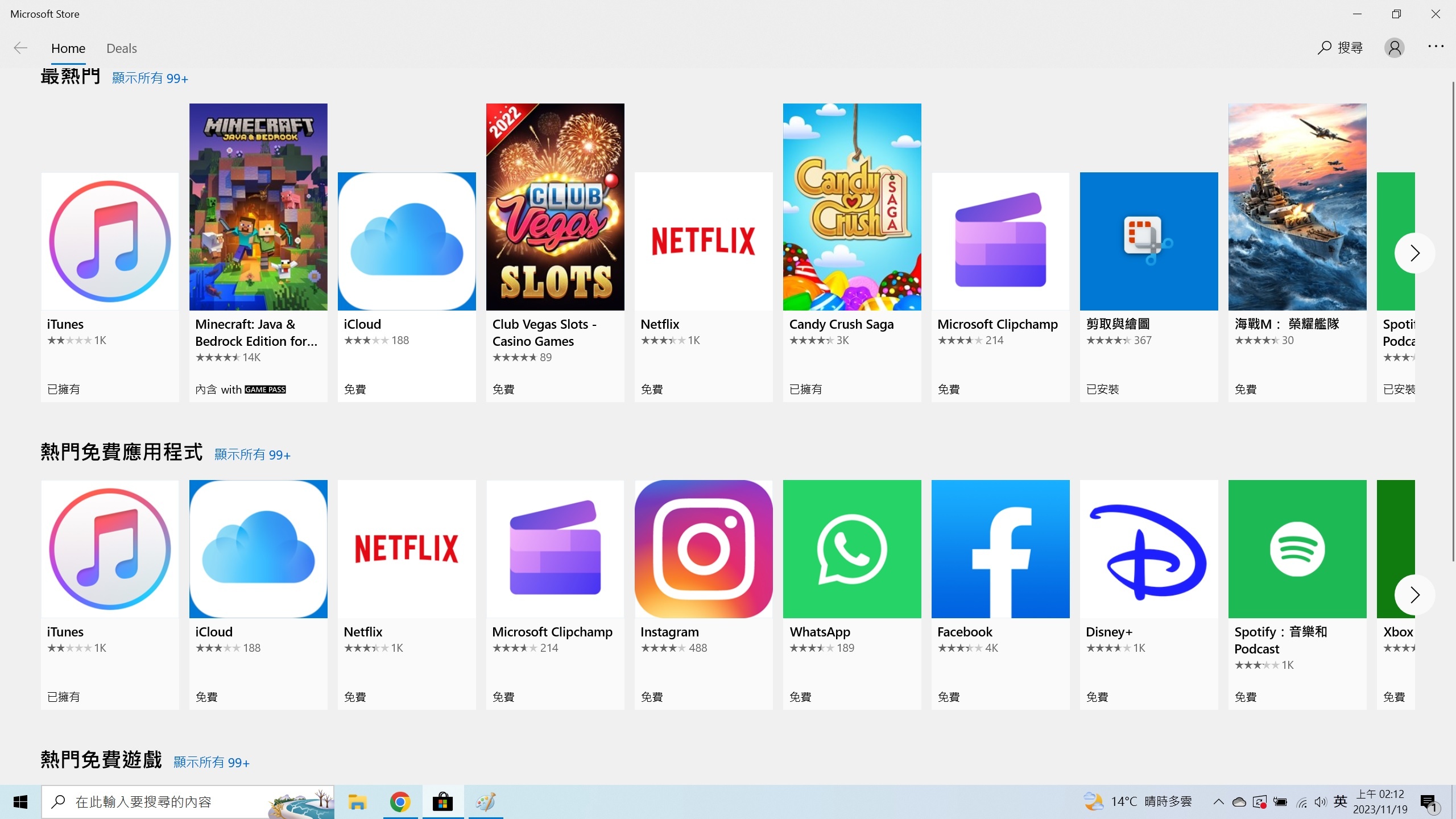Viewport: 1456px width, 819px height.
Task: Show all 99+ free games link
Action: tap(211, 762)
